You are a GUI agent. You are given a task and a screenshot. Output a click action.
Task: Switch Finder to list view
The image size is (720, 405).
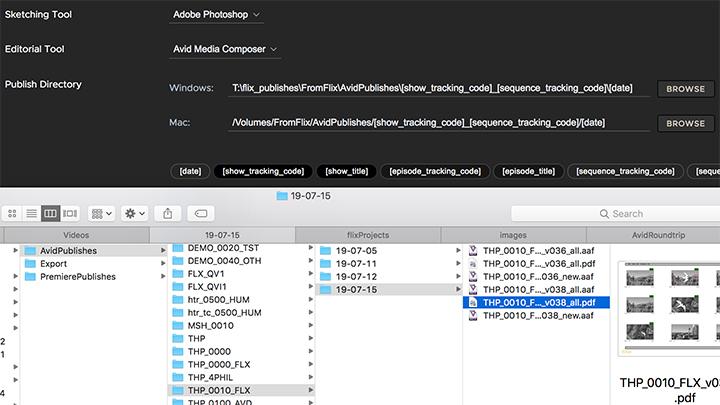pyautogui.click(x=32, y=214)
